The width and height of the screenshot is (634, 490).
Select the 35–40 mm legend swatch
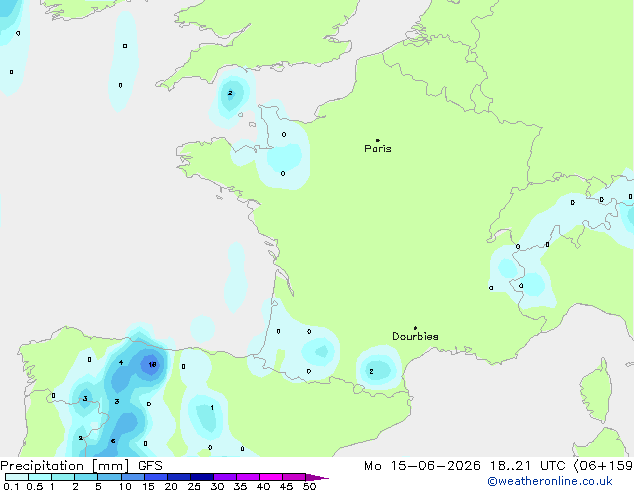(248, 477)
